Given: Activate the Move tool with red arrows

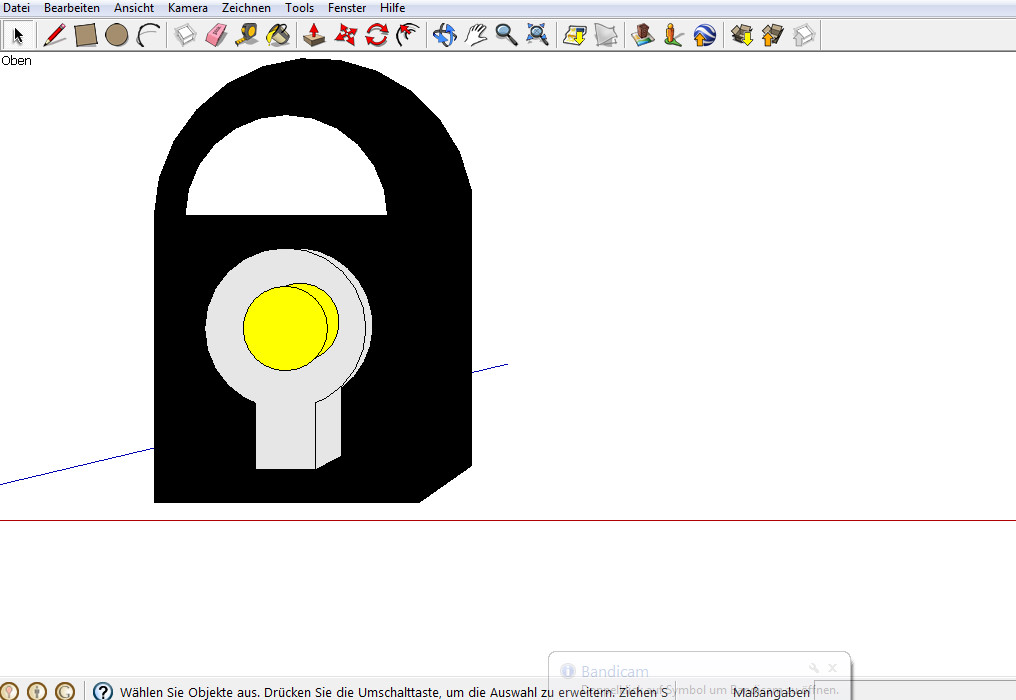Looking at the screenshot, I should (346, 35).
